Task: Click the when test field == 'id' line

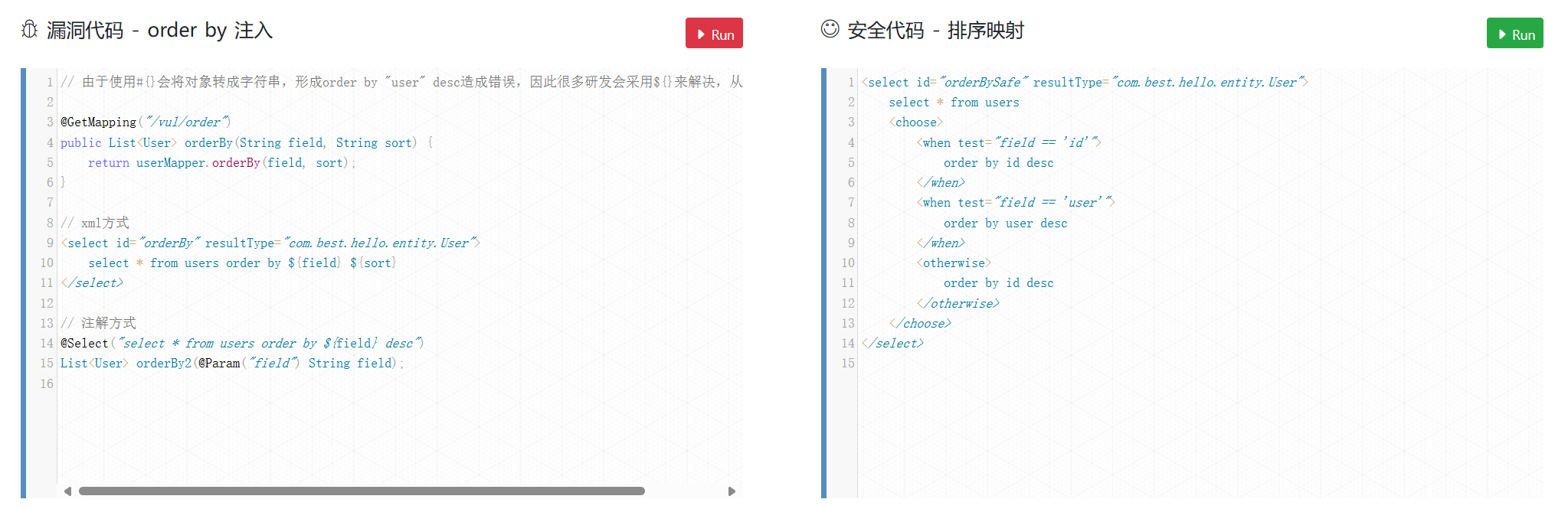Action: (1008, 143)
